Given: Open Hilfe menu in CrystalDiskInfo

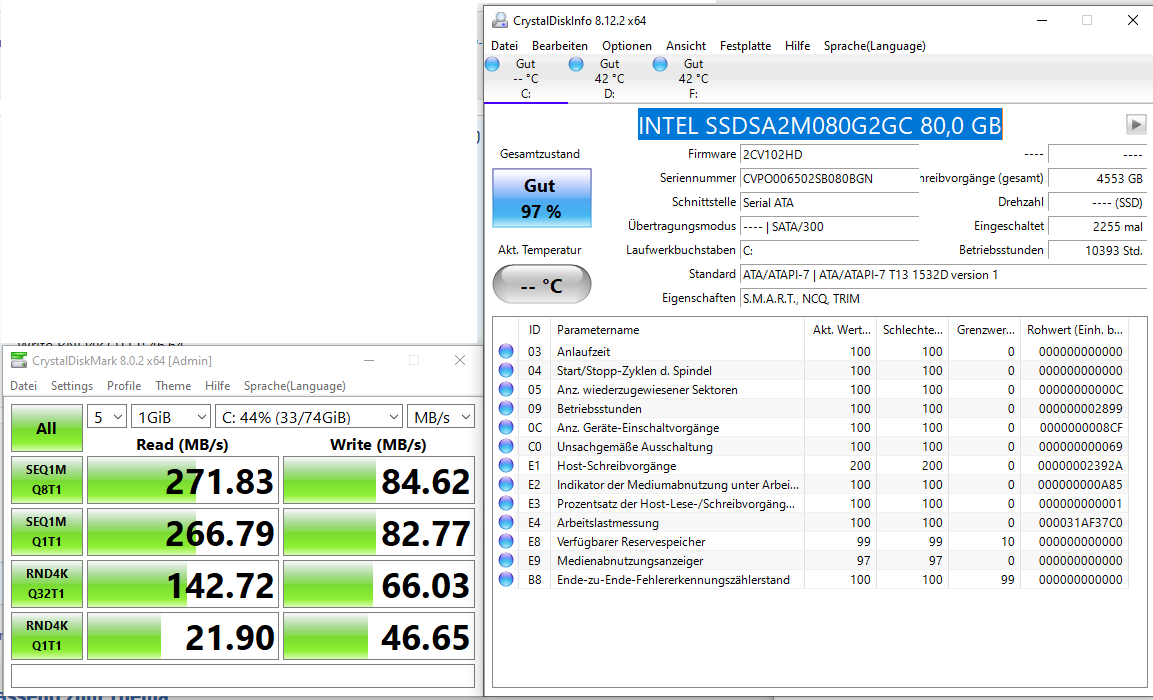Looking at the screenshot, I should tap(797, 46).
